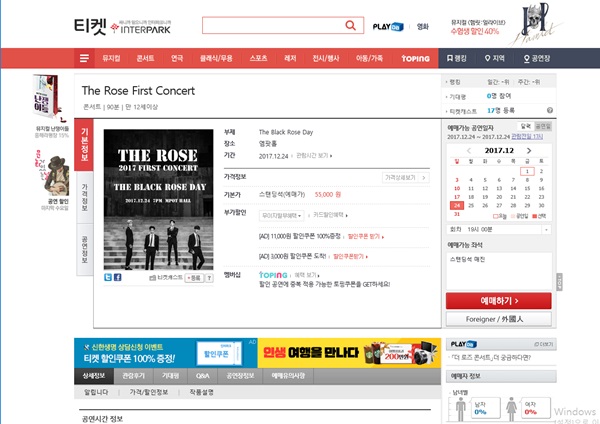Switch to the 기대평 tab
This screenshot has width=600, height=424.
click(170, 376)
